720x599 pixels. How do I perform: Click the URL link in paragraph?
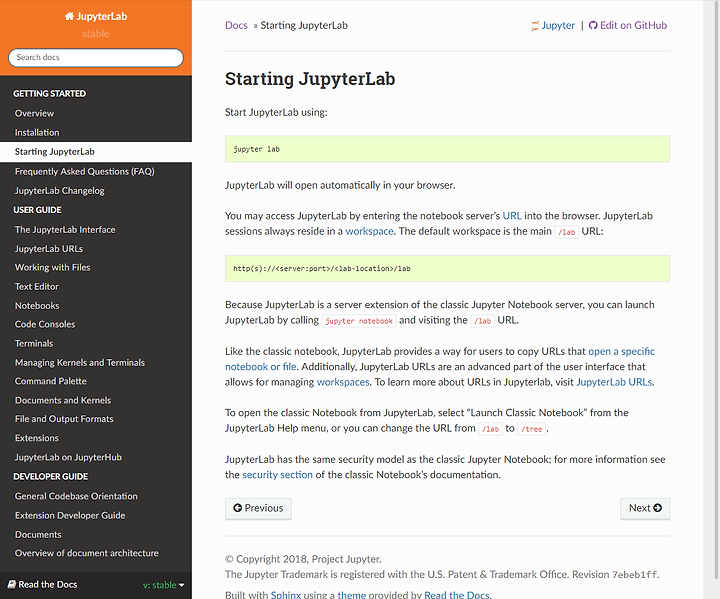tap(512, 216)
